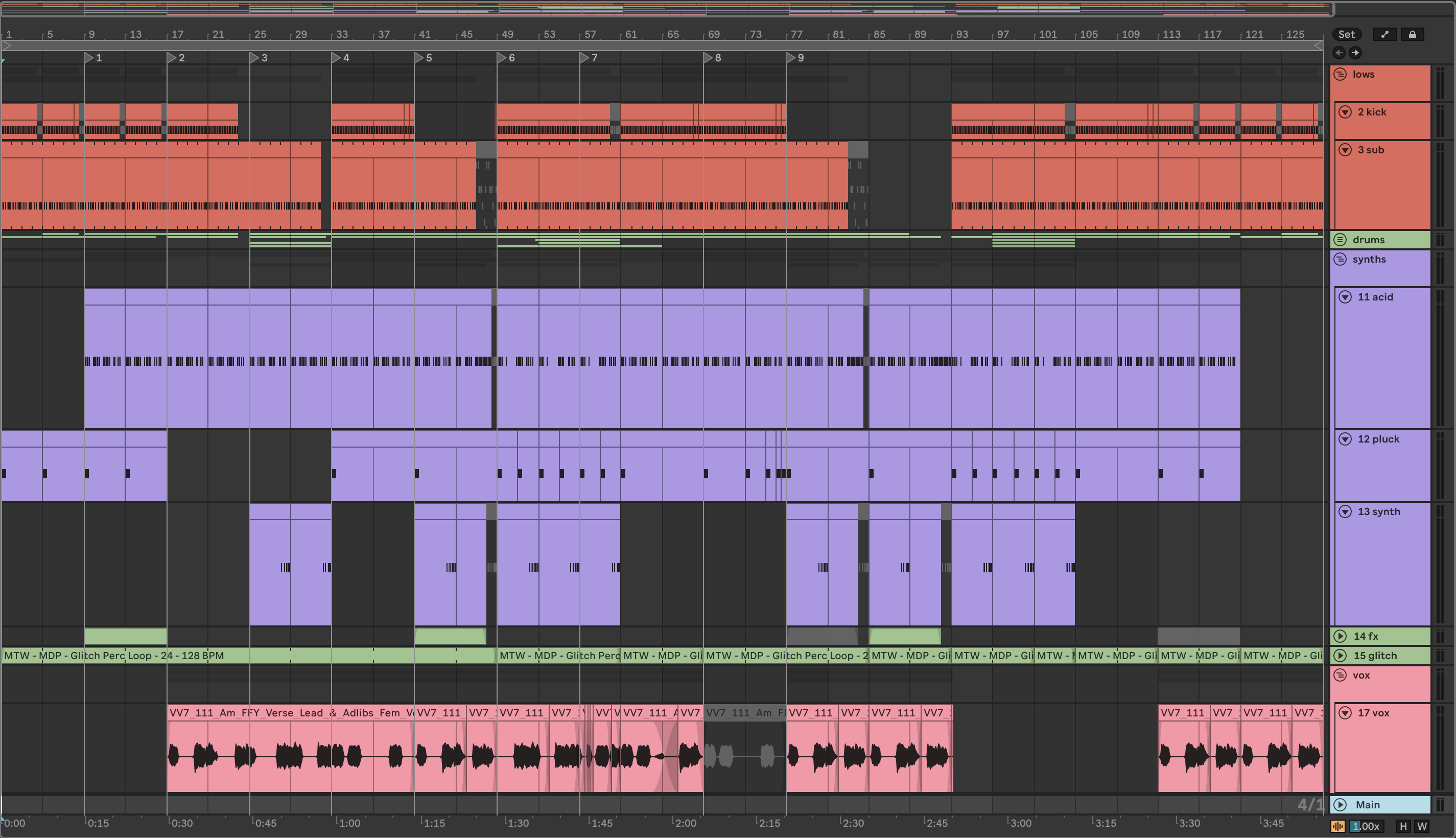Collapse the lows group track
Image resolution: width=1456 pixels, height=838 pixels.
coord(1340,74)
